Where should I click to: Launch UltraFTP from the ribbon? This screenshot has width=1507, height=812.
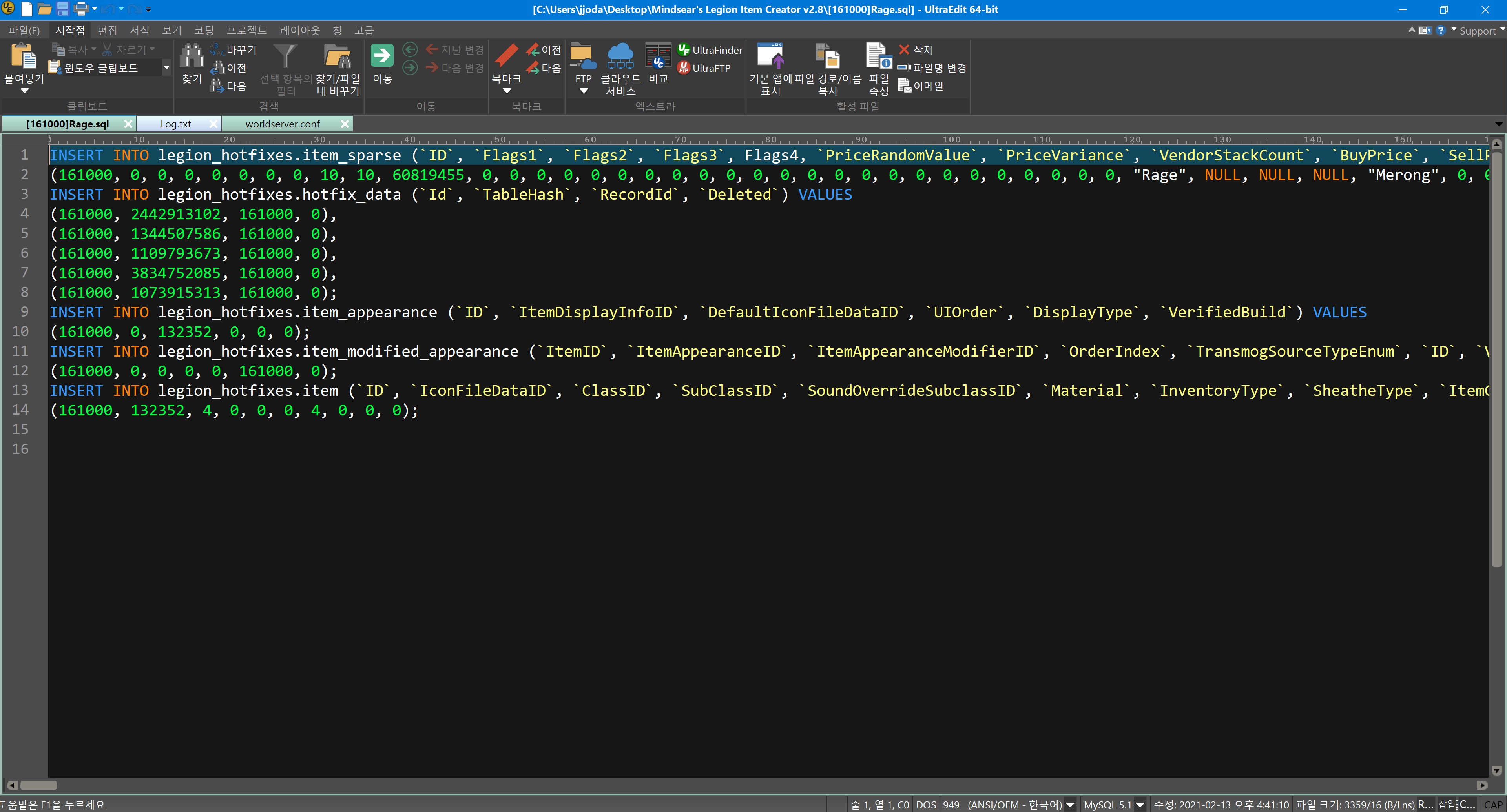pos(704,68)
